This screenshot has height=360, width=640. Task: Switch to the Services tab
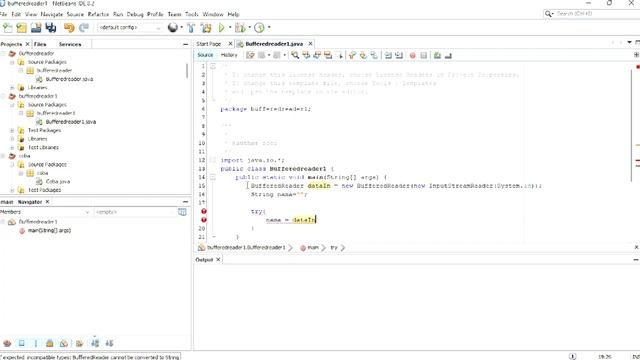[x=70, y=44]
